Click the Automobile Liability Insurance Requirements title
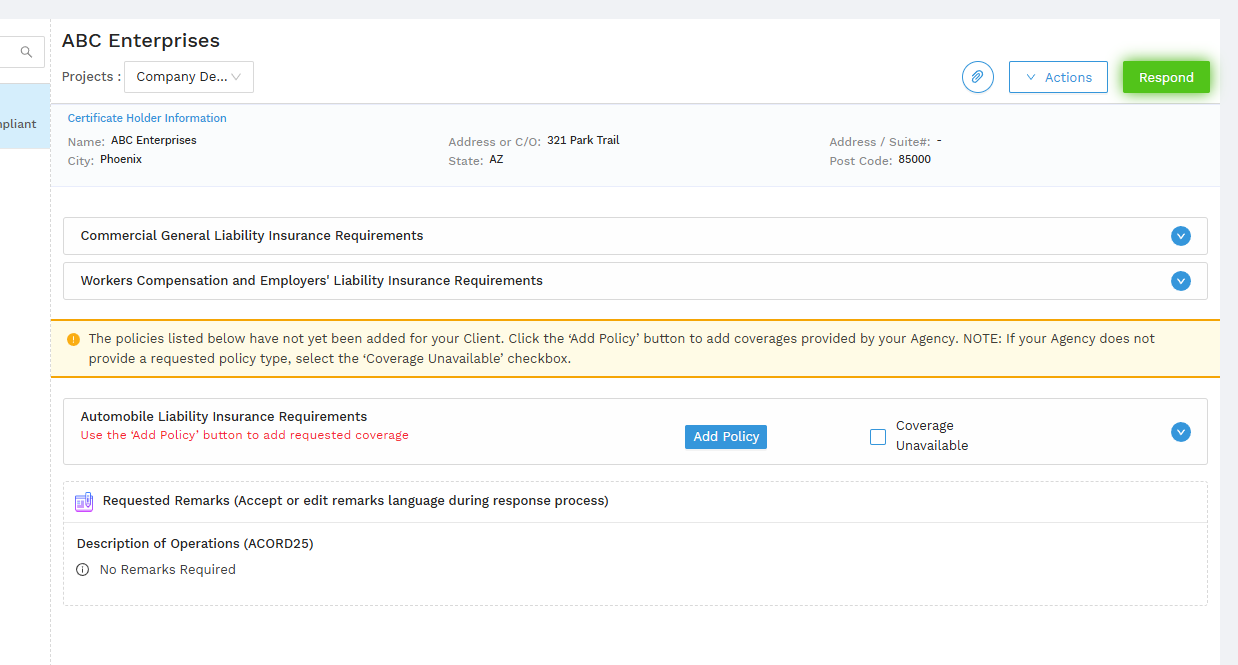 pyautogui.click(x=224, y=417)
